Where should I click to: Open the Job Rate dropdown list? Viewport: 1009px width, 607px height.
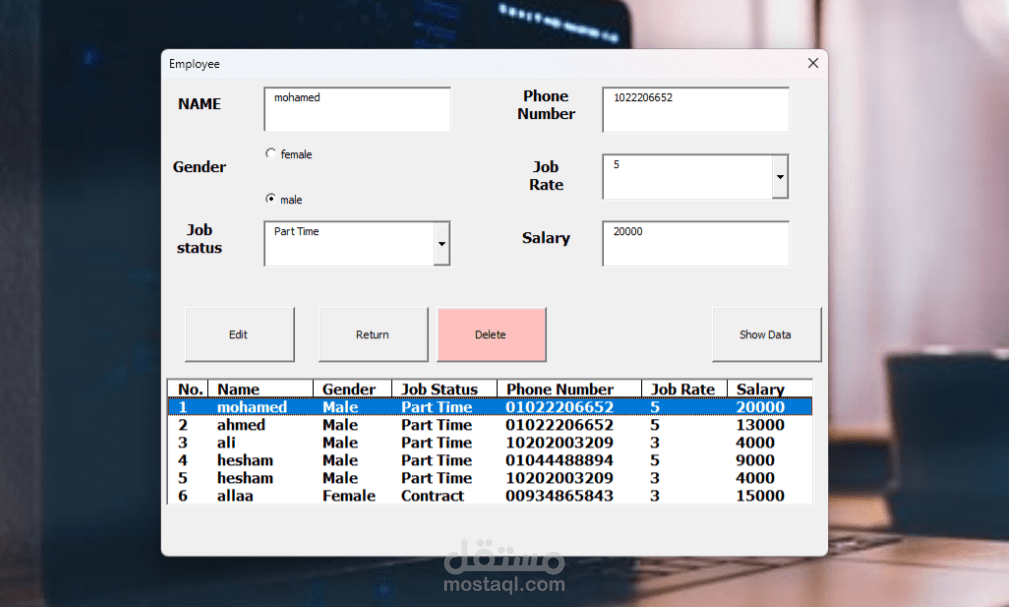click(x=781, y=176)
